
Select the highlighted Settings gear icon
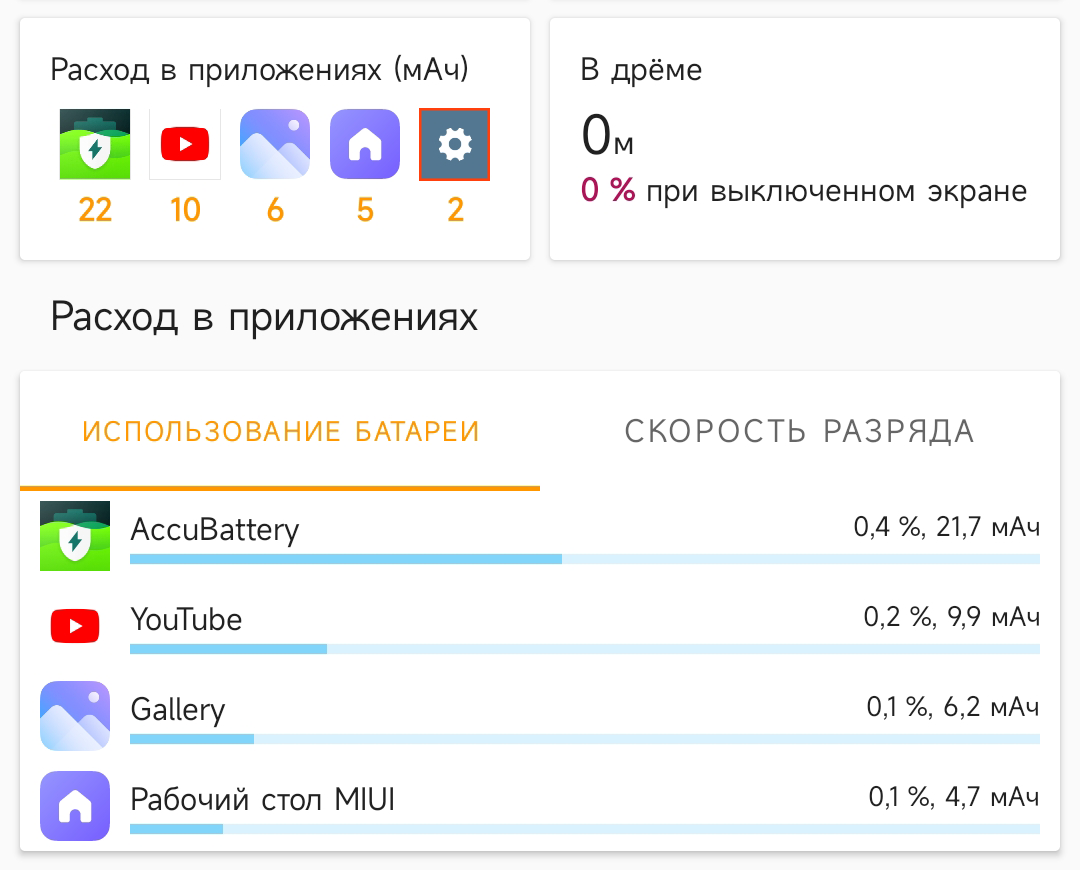click(454, 144)
